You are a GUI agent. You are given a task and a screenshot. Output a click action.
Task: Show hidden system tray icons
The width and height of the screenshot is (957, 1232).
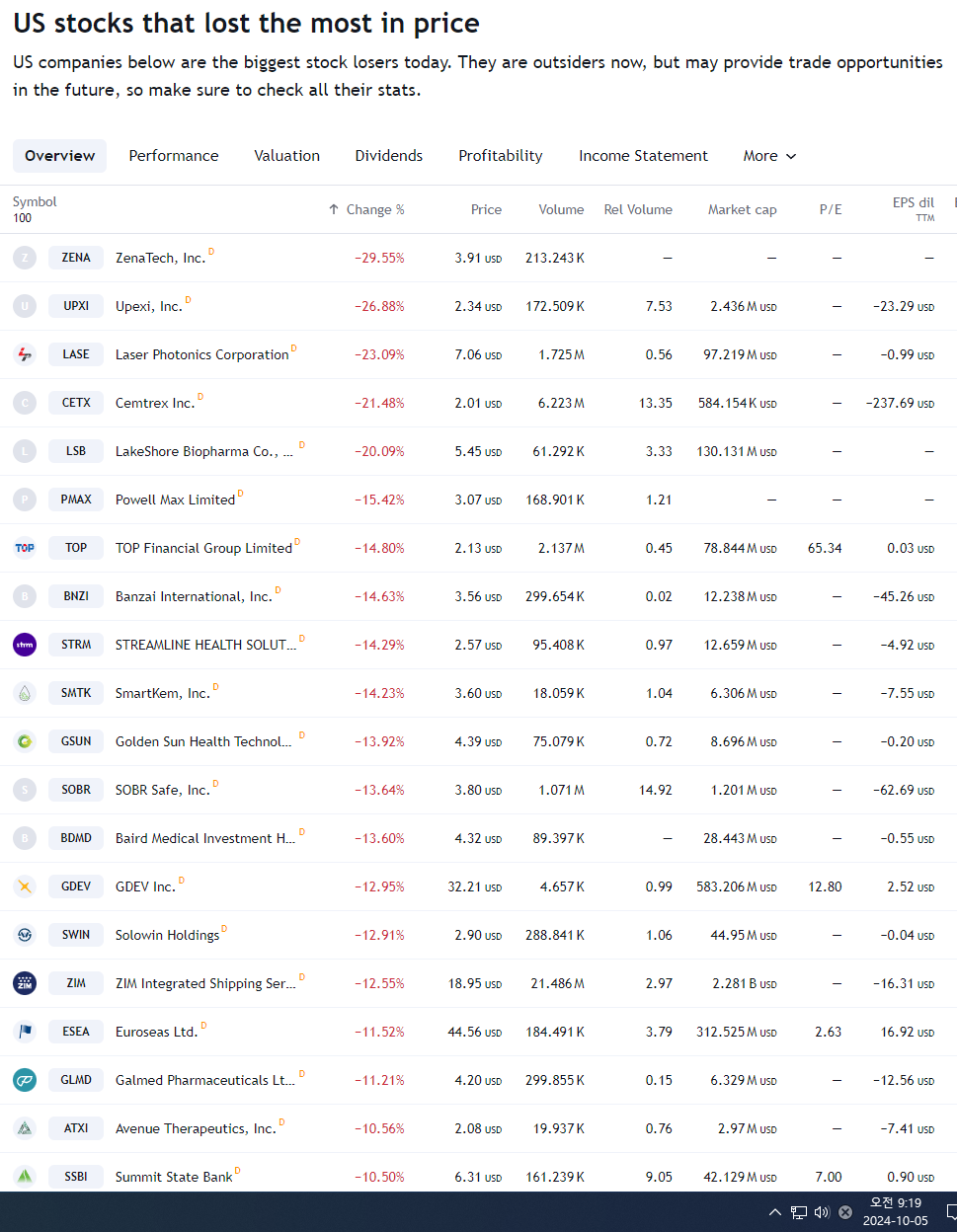pyautogui.click(x=775, y=1212)
